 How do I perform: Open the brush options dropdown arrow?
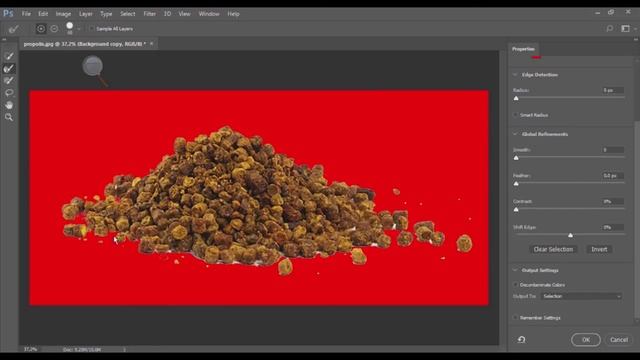[x=79, y=29]
